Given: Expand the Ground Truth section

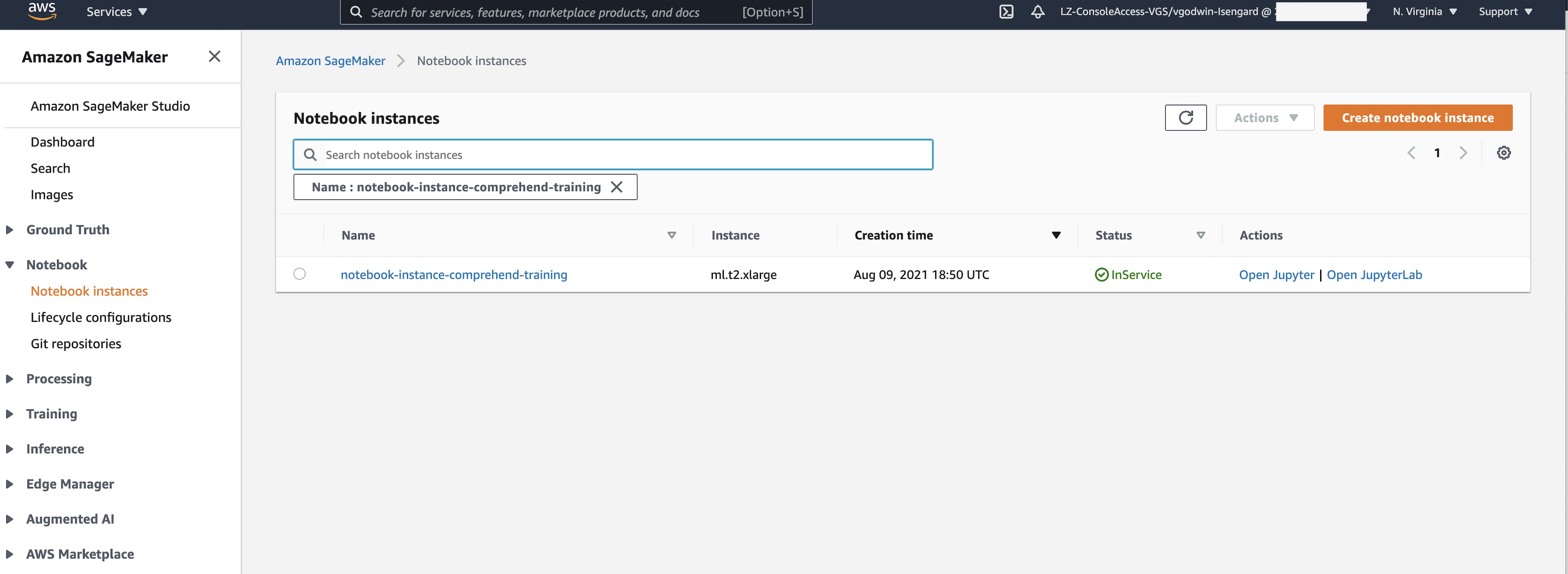Looking at the screenshot, I should 10,230.
